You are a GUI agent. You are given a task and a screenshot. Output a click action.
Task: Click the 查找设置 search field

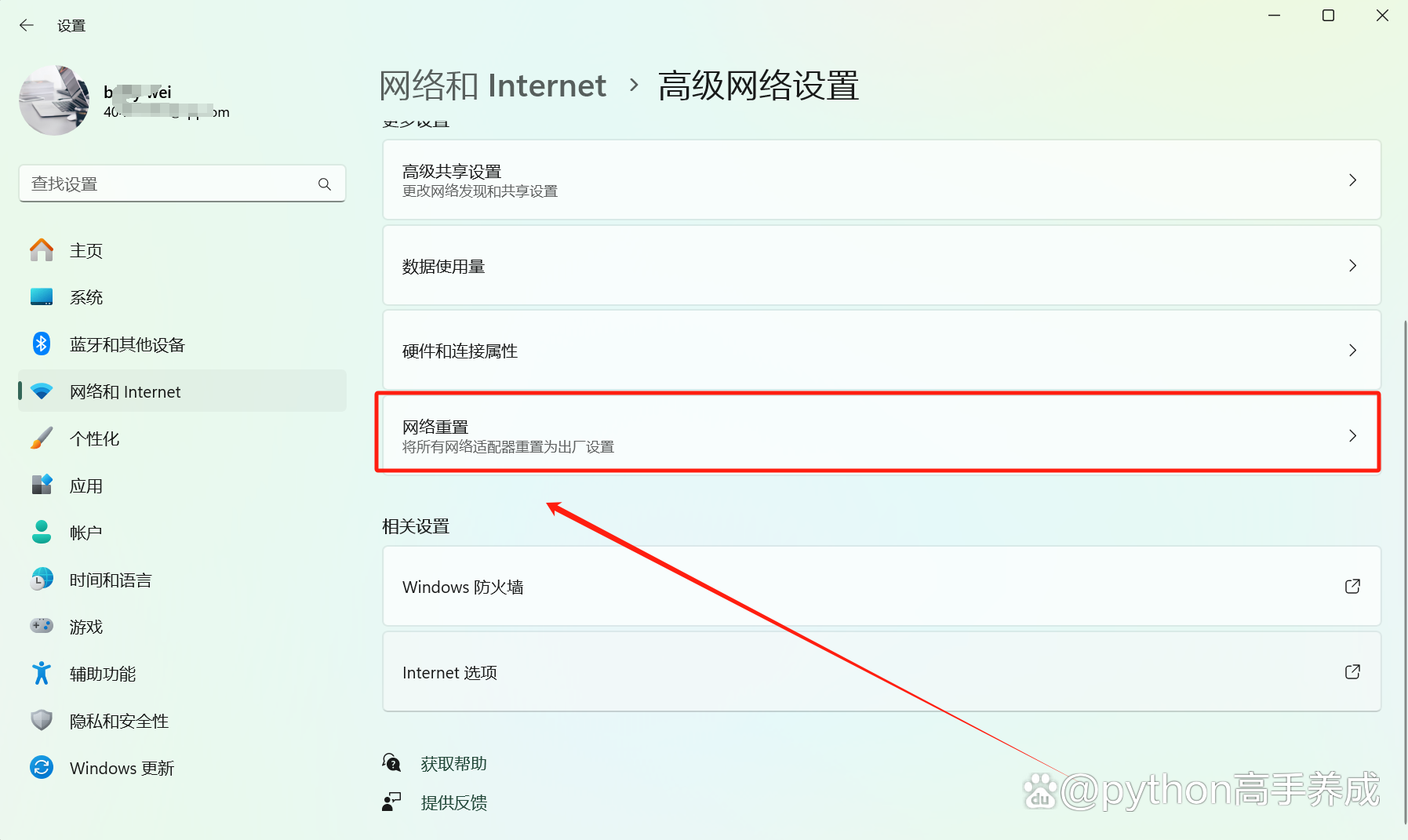[182, 184]
